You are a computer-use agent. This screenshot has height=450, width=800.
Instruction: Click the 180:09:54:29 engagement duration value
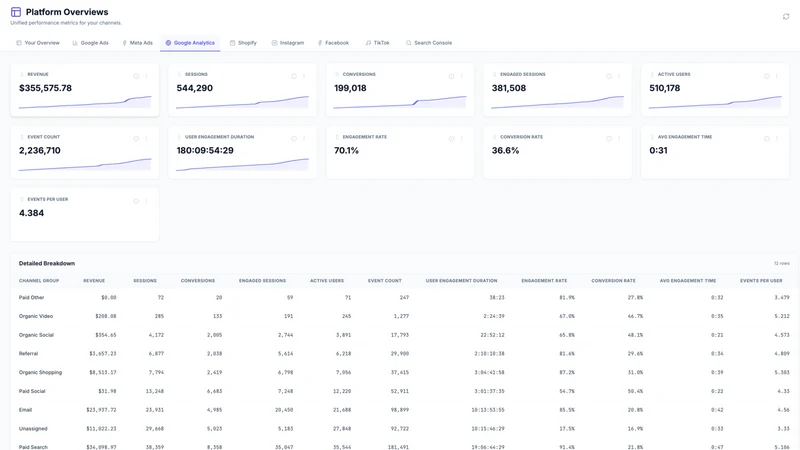coord(205,151)
